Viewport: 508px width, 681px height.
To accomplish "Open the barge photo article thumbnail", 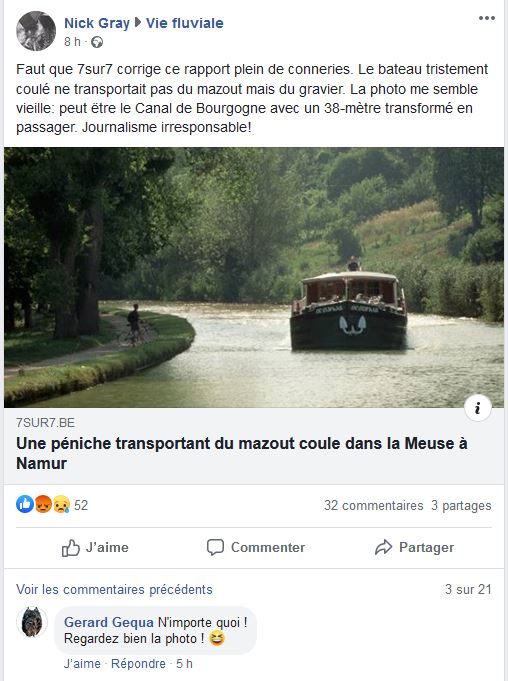I will point(254,278).
